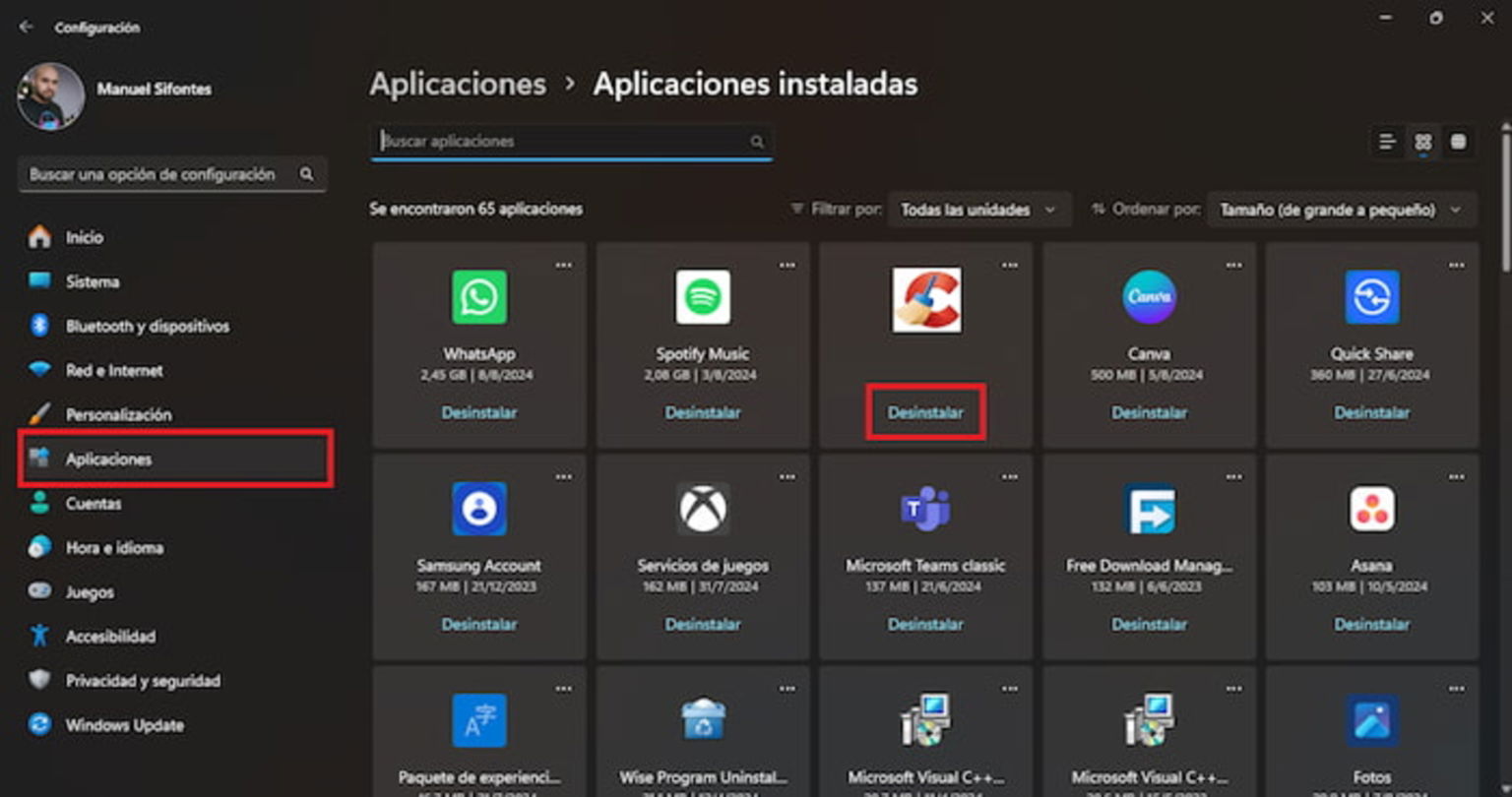
Task: Click Desinstalar under Samsung Account
Action: (x=479, y=624)
